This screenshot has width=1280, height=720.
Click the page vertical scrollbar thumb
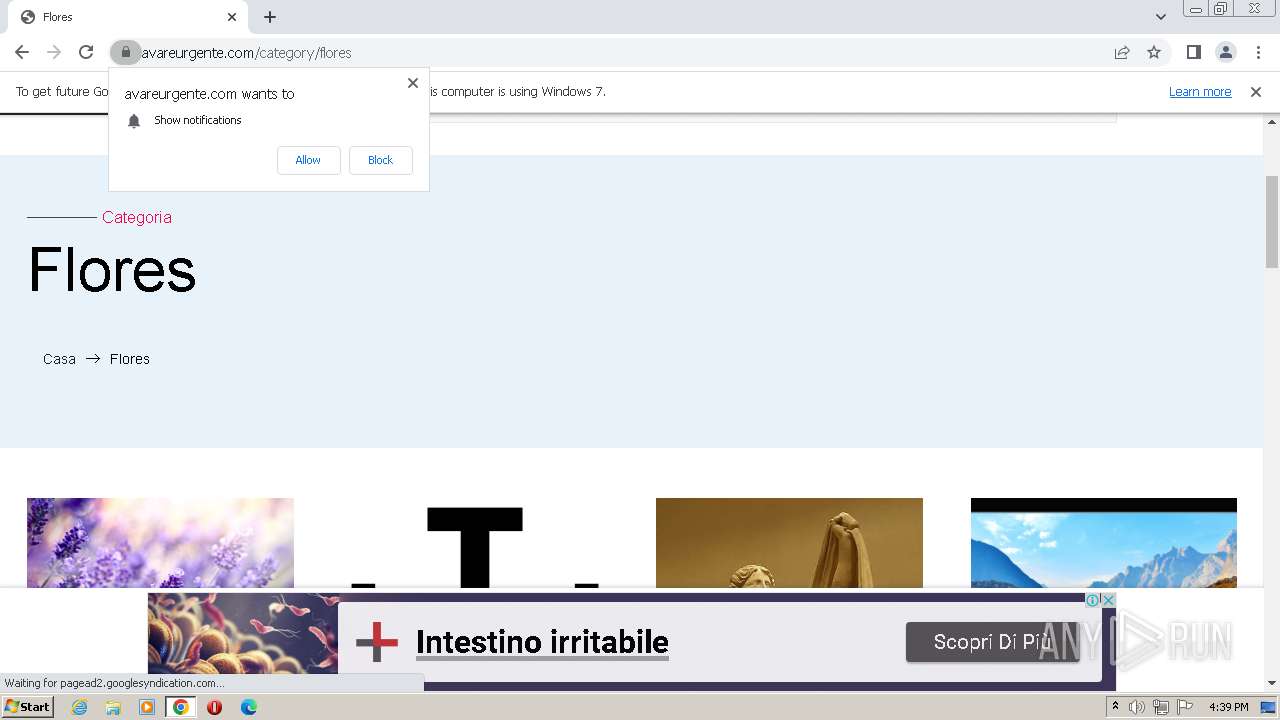1272,221
